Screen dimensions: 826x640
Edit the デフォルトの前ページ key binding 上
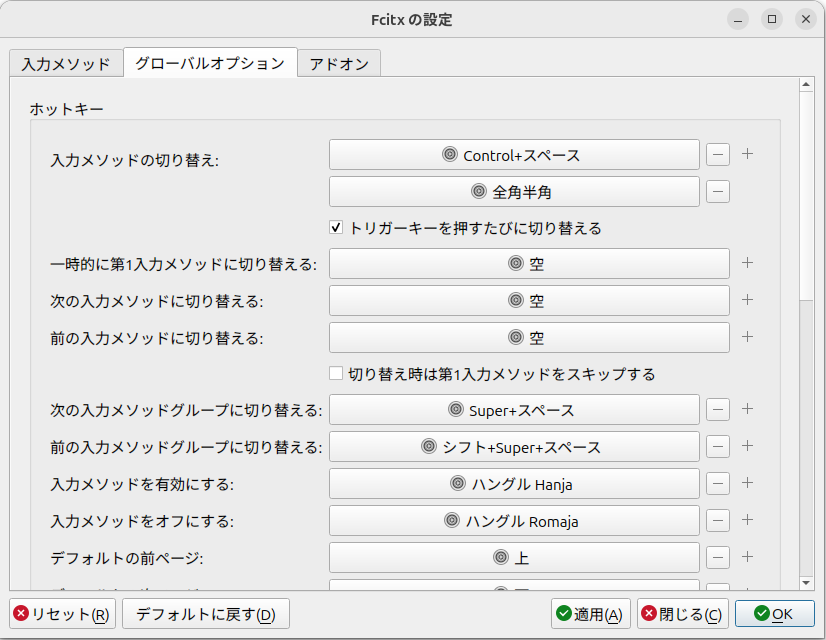[514, 557]
